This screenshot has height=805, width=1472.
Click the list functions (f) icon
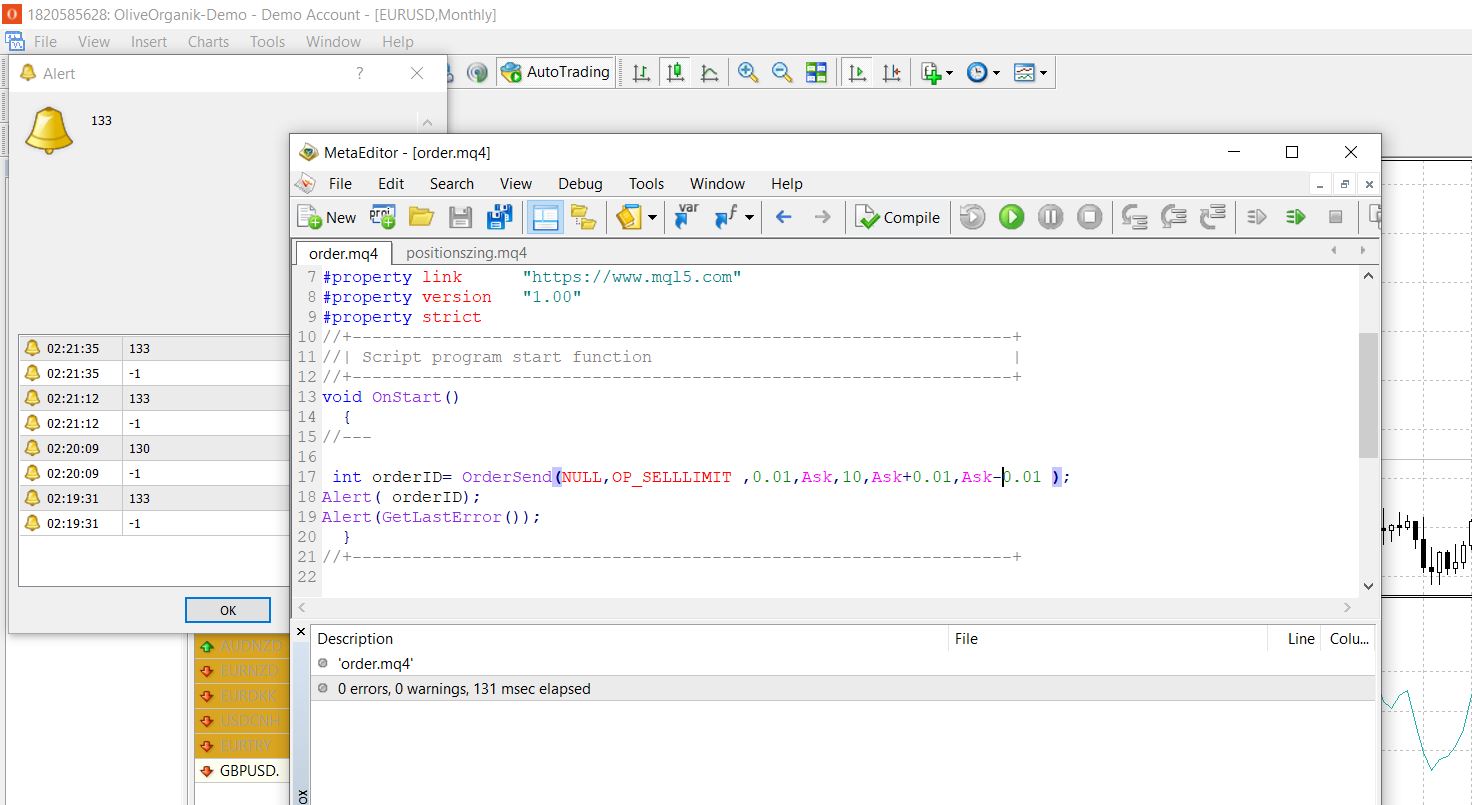pos(726,217)
